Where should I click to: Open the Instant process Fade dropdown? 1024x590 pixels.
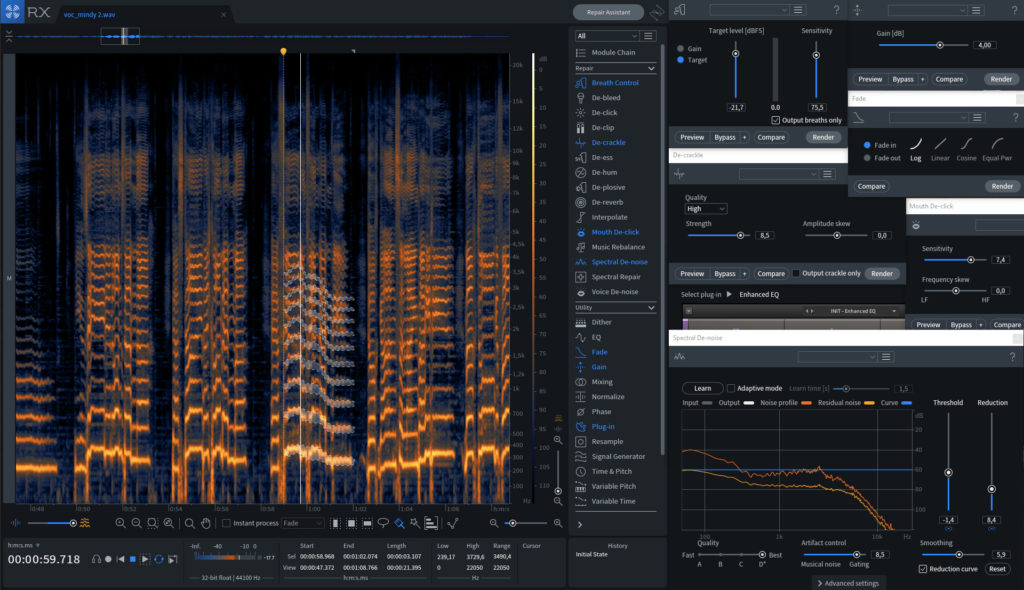[302, 523]
